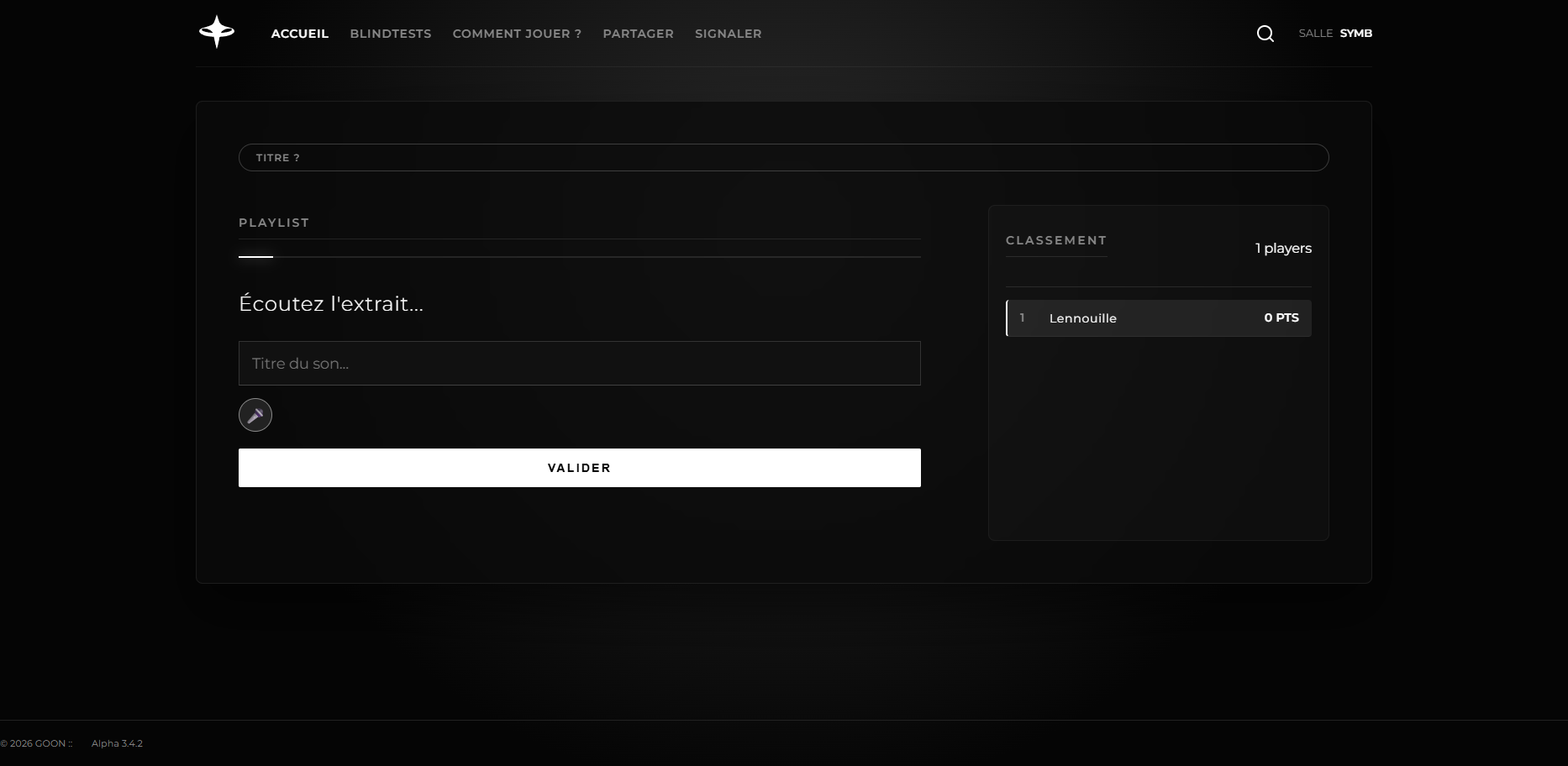Select player row Lennouille

click(1159, 318)
